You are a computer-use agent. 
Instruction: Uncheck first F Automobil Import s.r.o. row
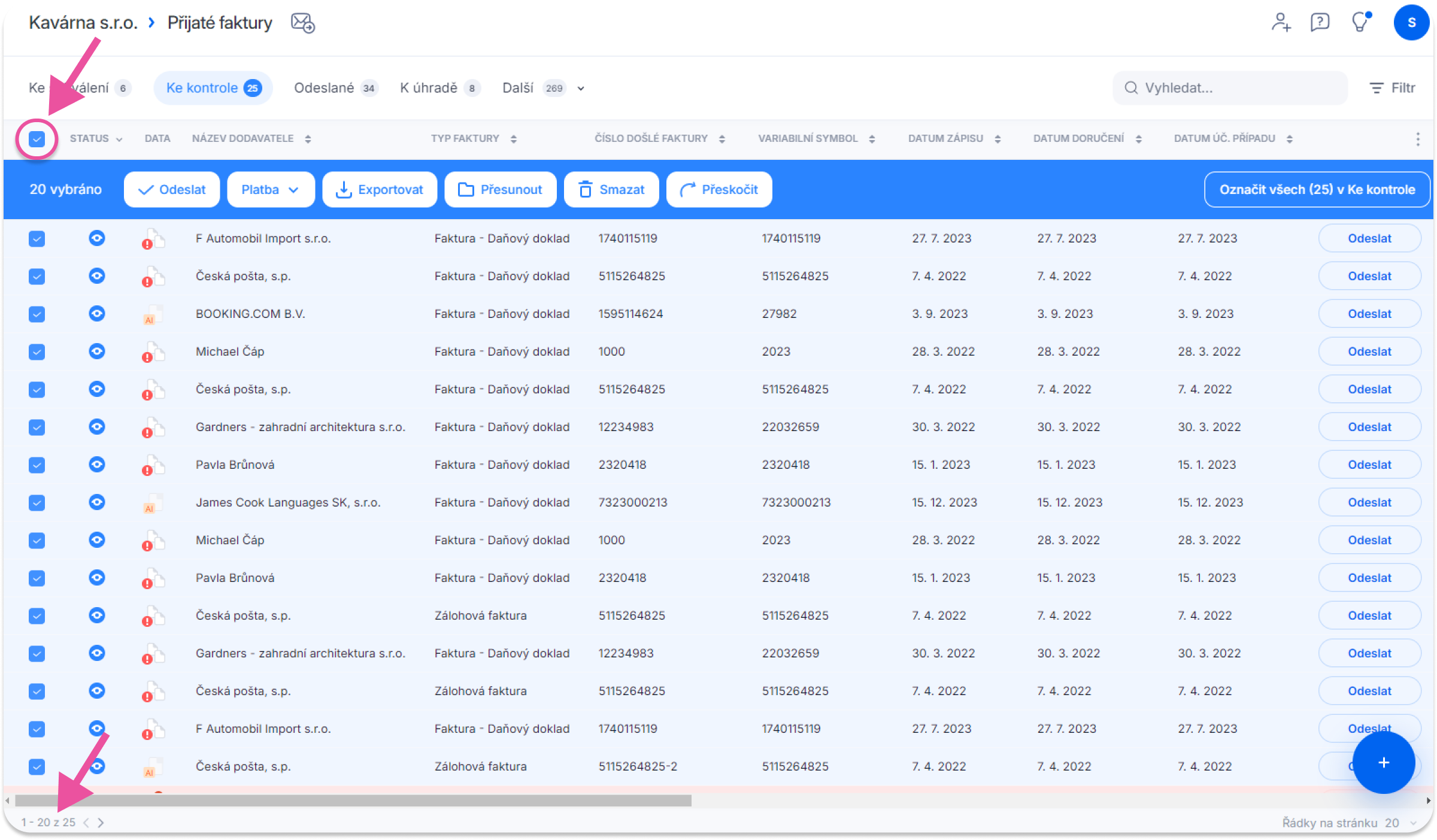click(37, 239)
